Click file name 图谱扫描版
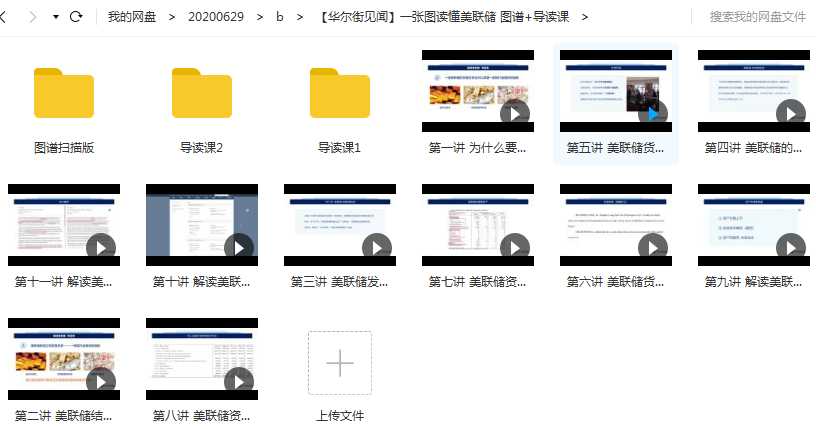Viewport: 816px width, 429px height. (x=64, y=148)
